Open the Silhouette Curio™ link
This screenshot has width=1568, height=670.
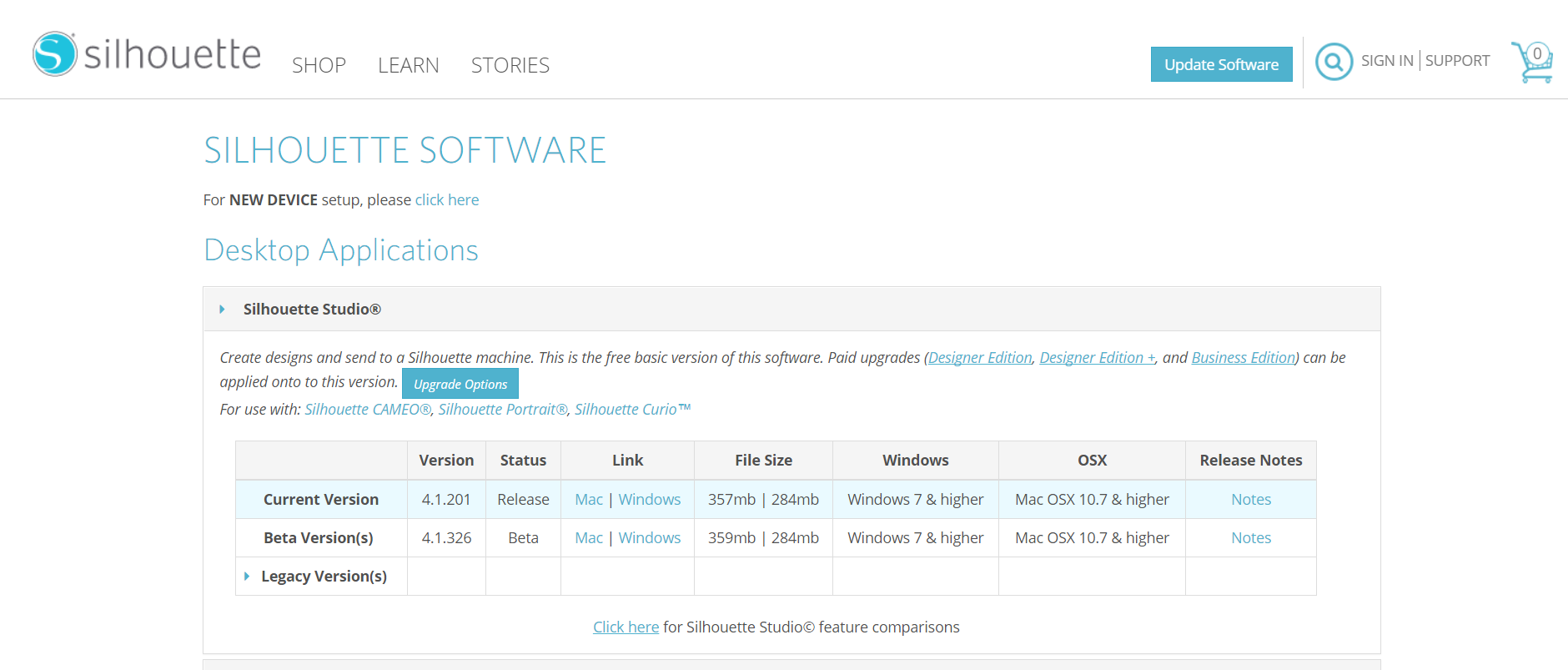click(x=632, y=410)
